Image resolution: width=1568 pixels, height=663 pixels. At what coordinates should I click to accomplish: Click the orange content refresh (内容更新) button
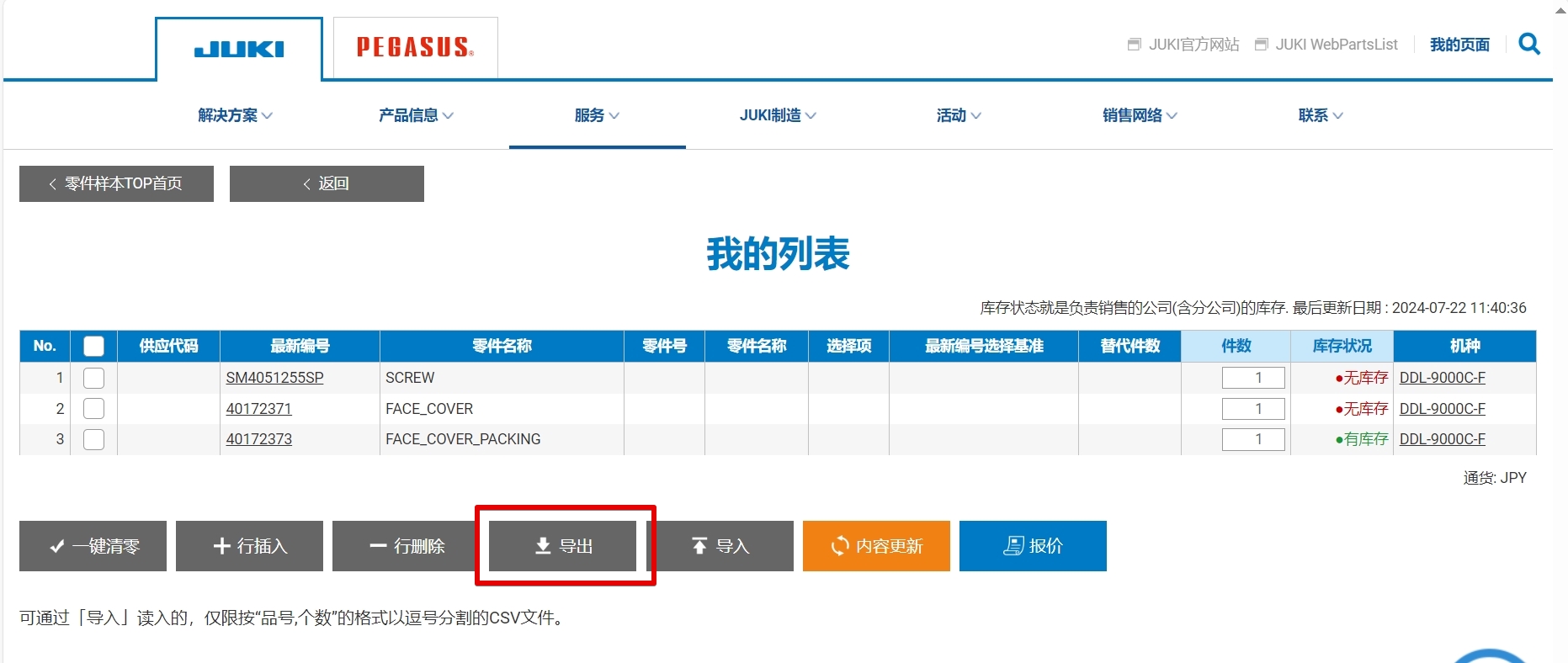875,546
